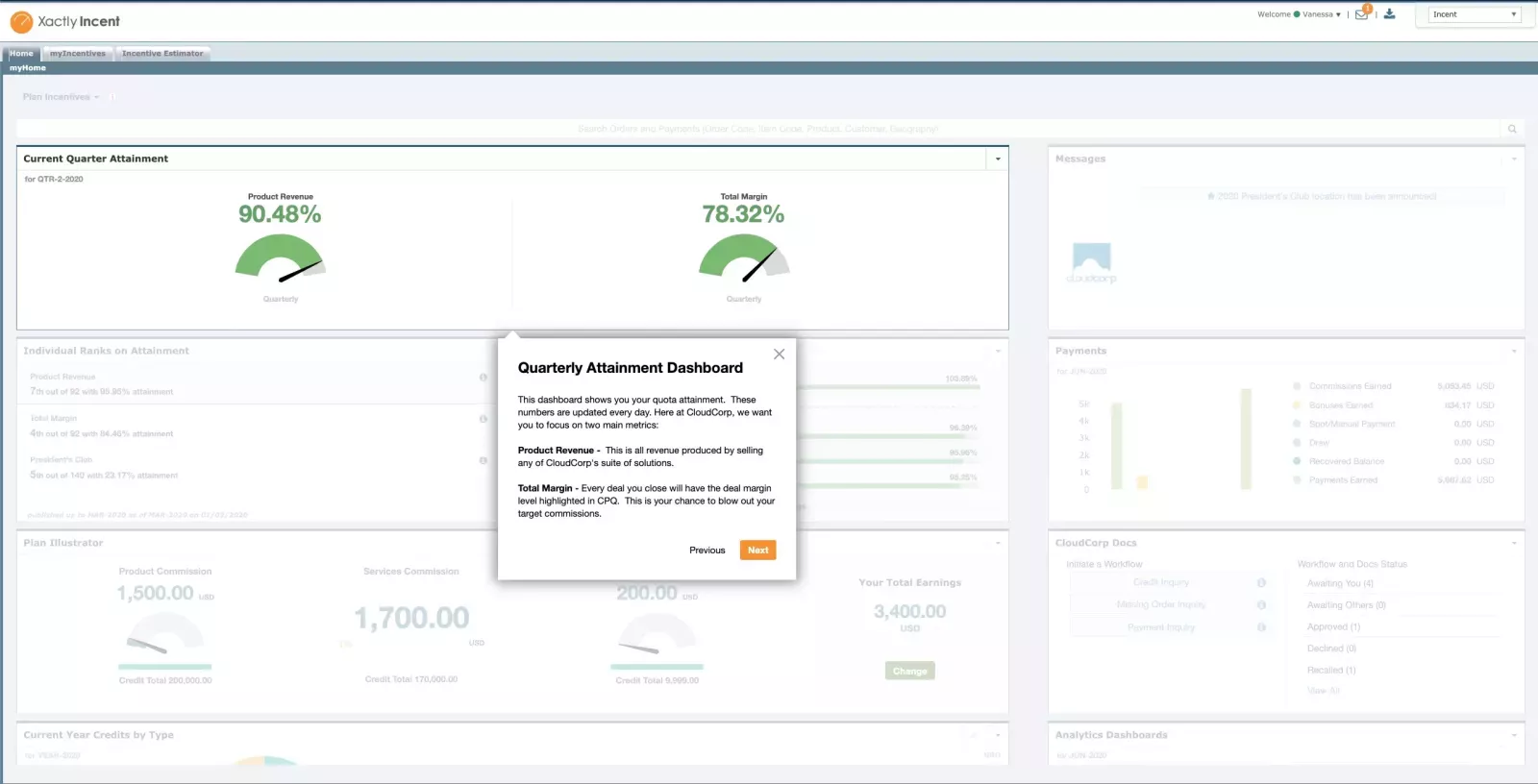
Task: Click the Current Quarter Attainment panel title
Action: tap(96, 159)
